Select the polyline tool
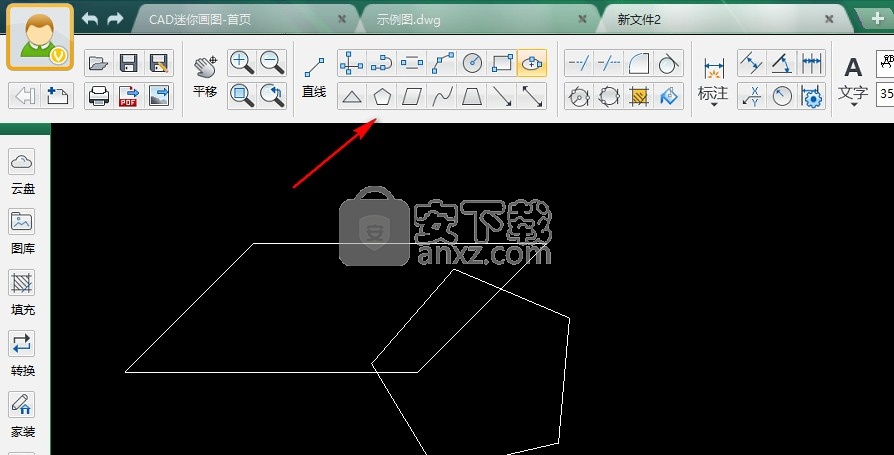 pyautogui.click(x=442, y=63)
